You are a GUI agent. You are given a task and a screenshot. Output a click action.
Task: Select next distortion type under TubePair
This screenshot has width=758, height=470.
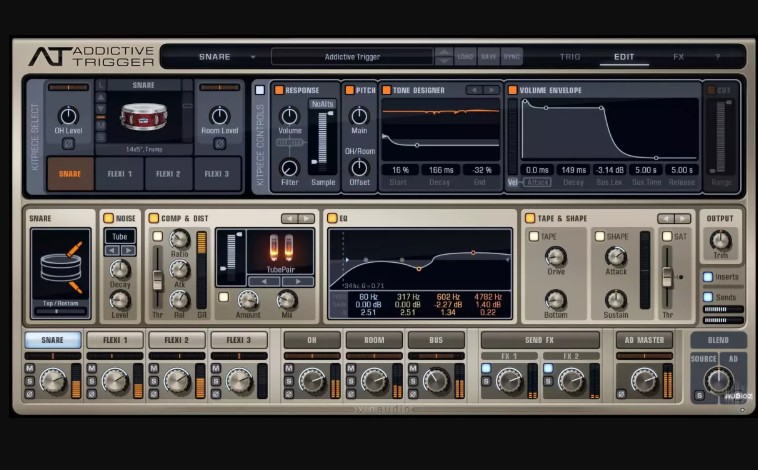coord(298,281)
